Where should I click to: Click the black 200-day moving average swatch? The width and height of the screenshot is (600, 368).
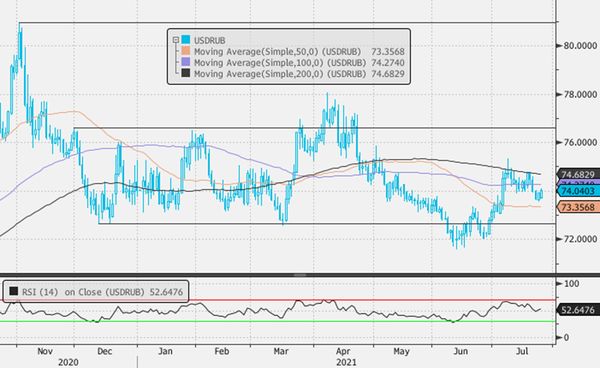[x=186, y=73]
